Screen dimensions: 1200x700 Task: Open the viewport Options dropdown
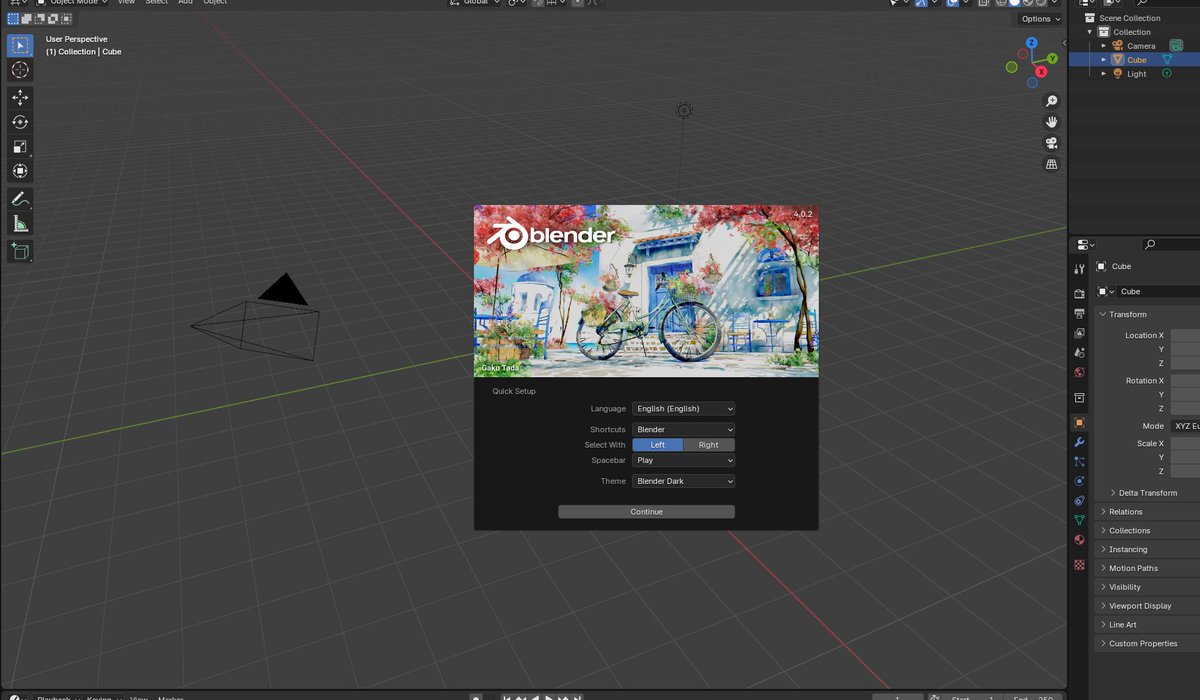coord(1040,19)
